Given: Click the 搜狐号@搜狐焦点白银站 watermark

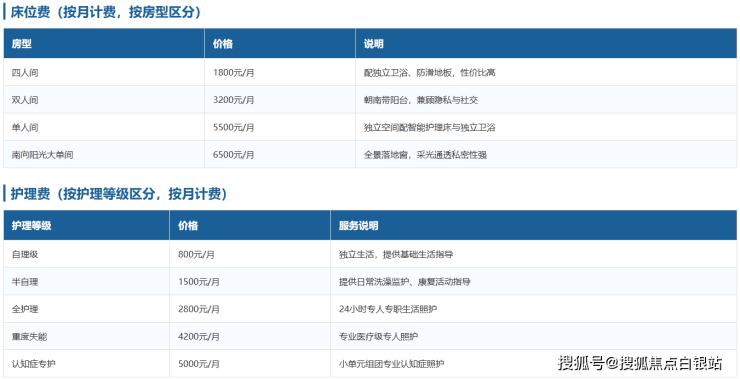Looking at the screenshot, I should [640, 363].
